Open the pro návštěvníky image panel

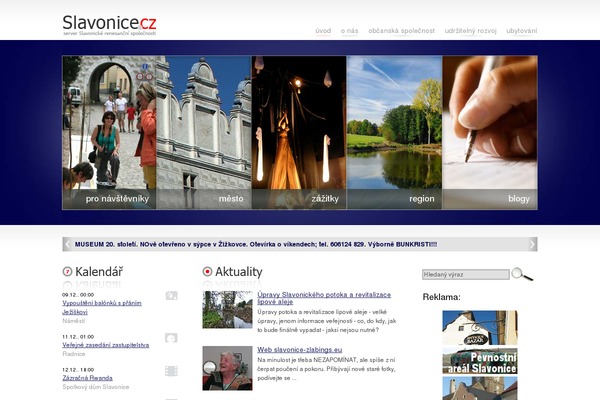pyautogui.click(x=109, y=132)
